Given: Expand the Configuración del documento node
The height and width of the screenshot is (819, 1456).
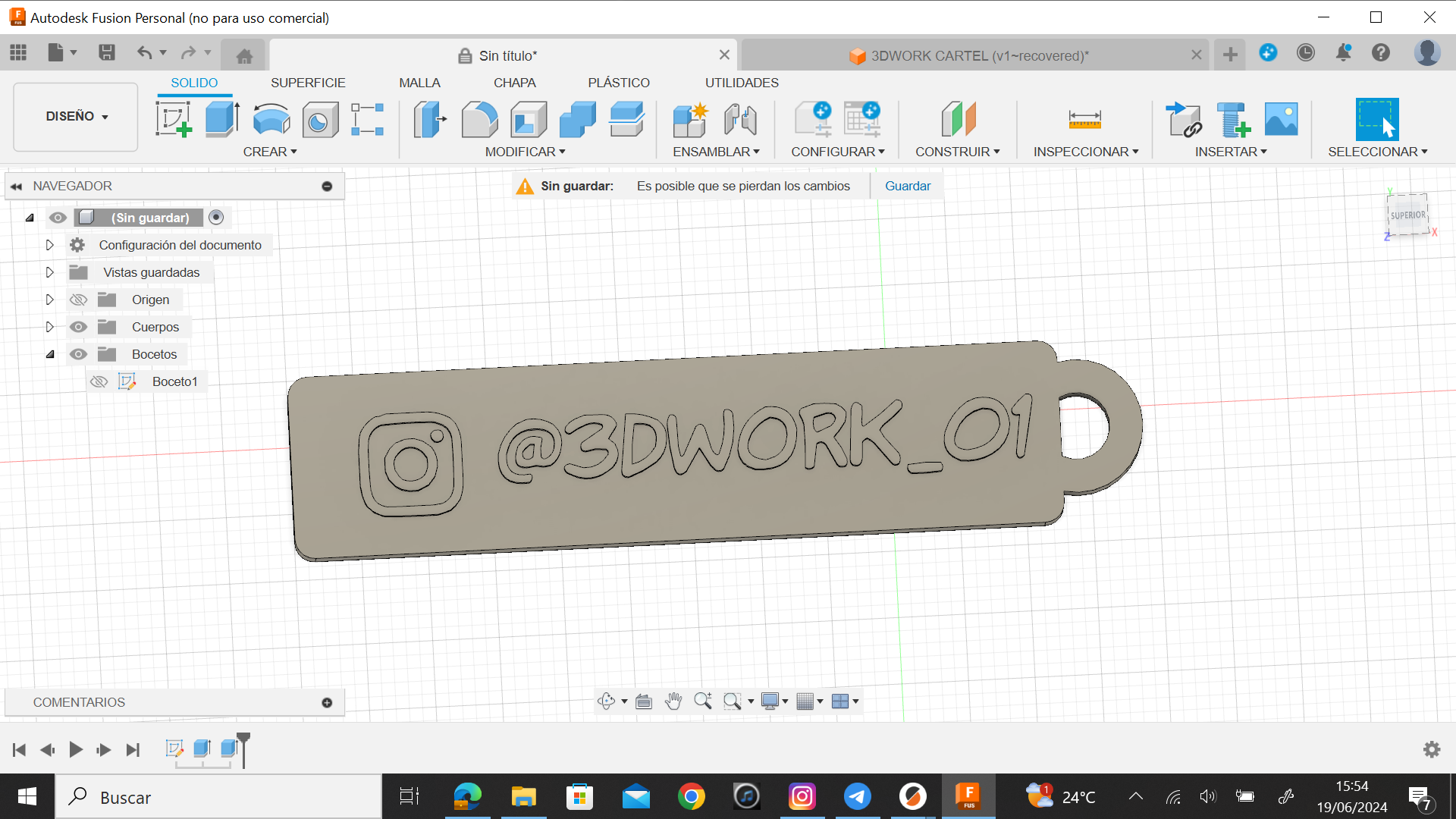Looking at the screenshot, I should click(50, 244).
